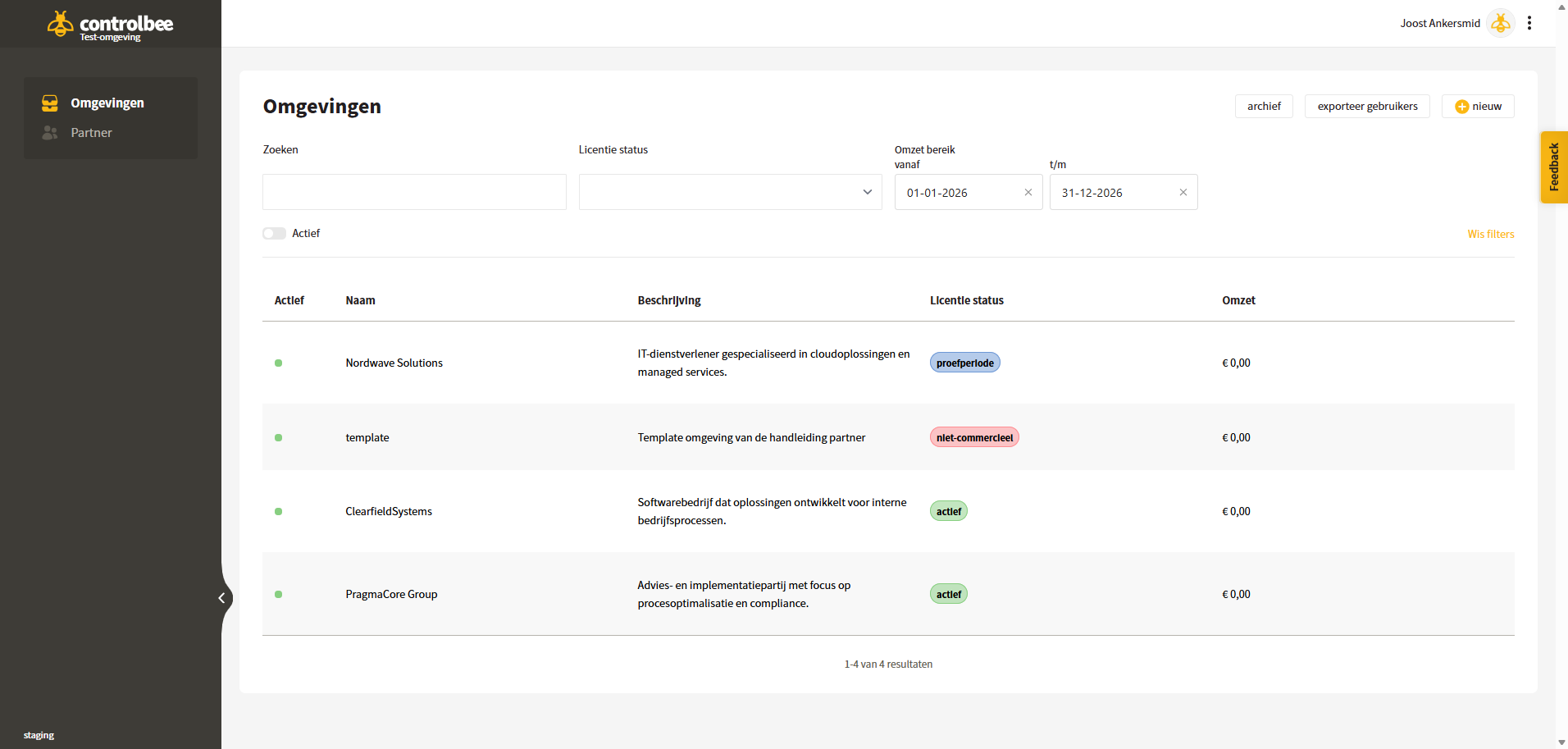Click green status dot for template row
This screenshot has height=749, width=1568.
279,437
